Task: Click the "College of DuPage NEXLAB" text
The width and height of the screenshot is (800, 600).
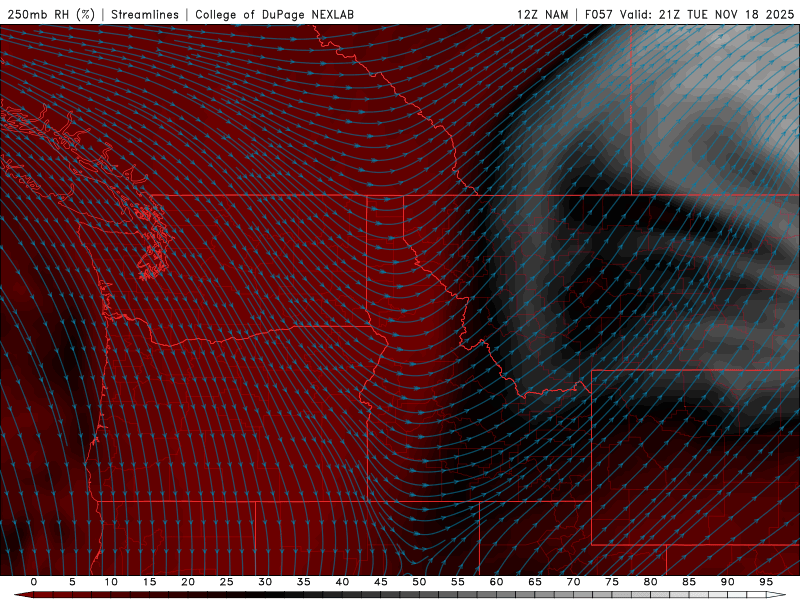Action: coord(274,14)
